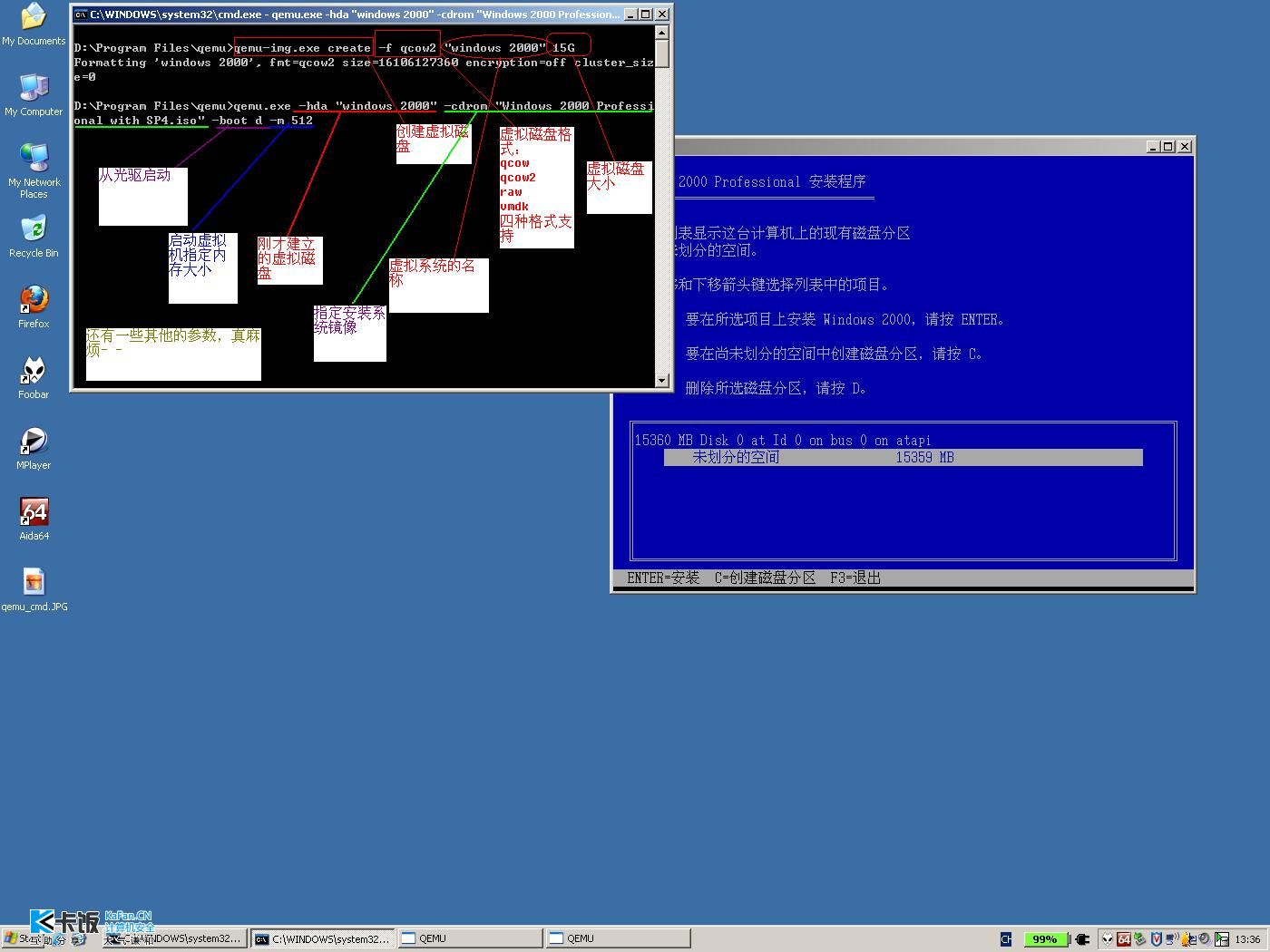Click F3=退出 in the QEMU status bar

pyautogui.click(x=855, y=578)
